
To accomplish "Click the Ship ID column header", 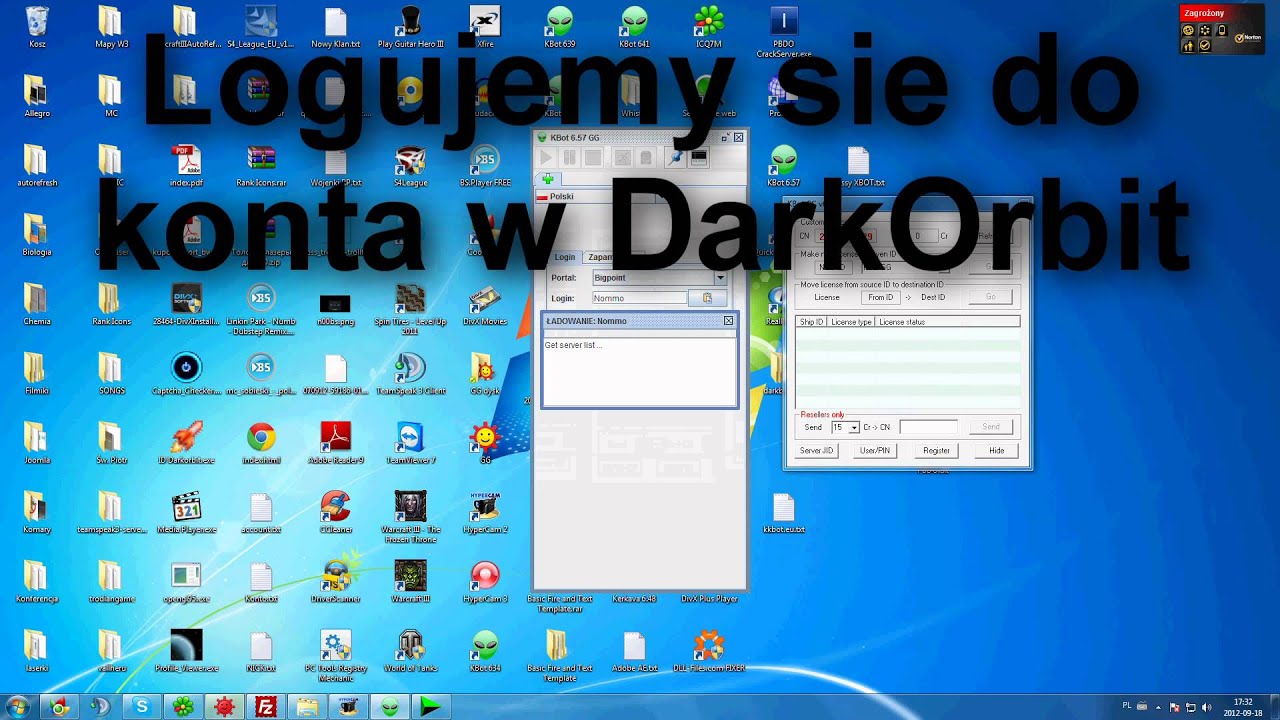I will coord(811,322).
